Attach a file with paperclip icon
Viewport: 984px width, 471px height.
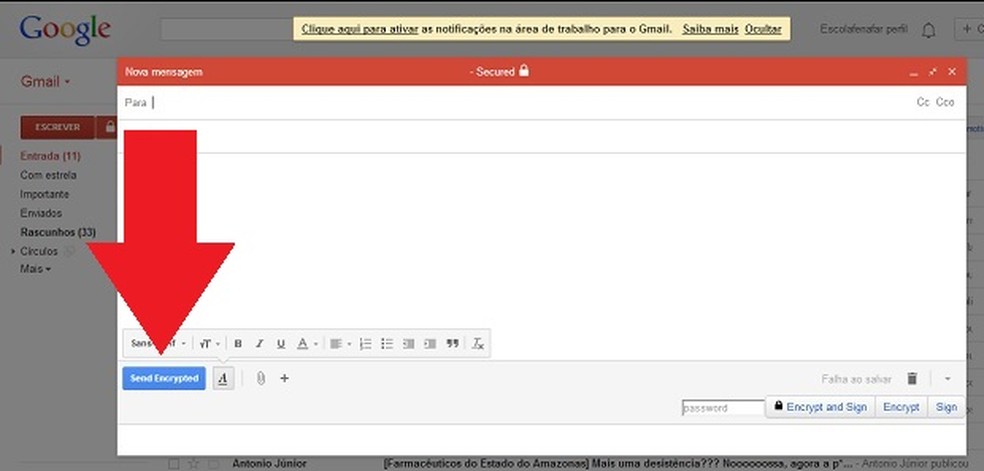click(260, 378)
